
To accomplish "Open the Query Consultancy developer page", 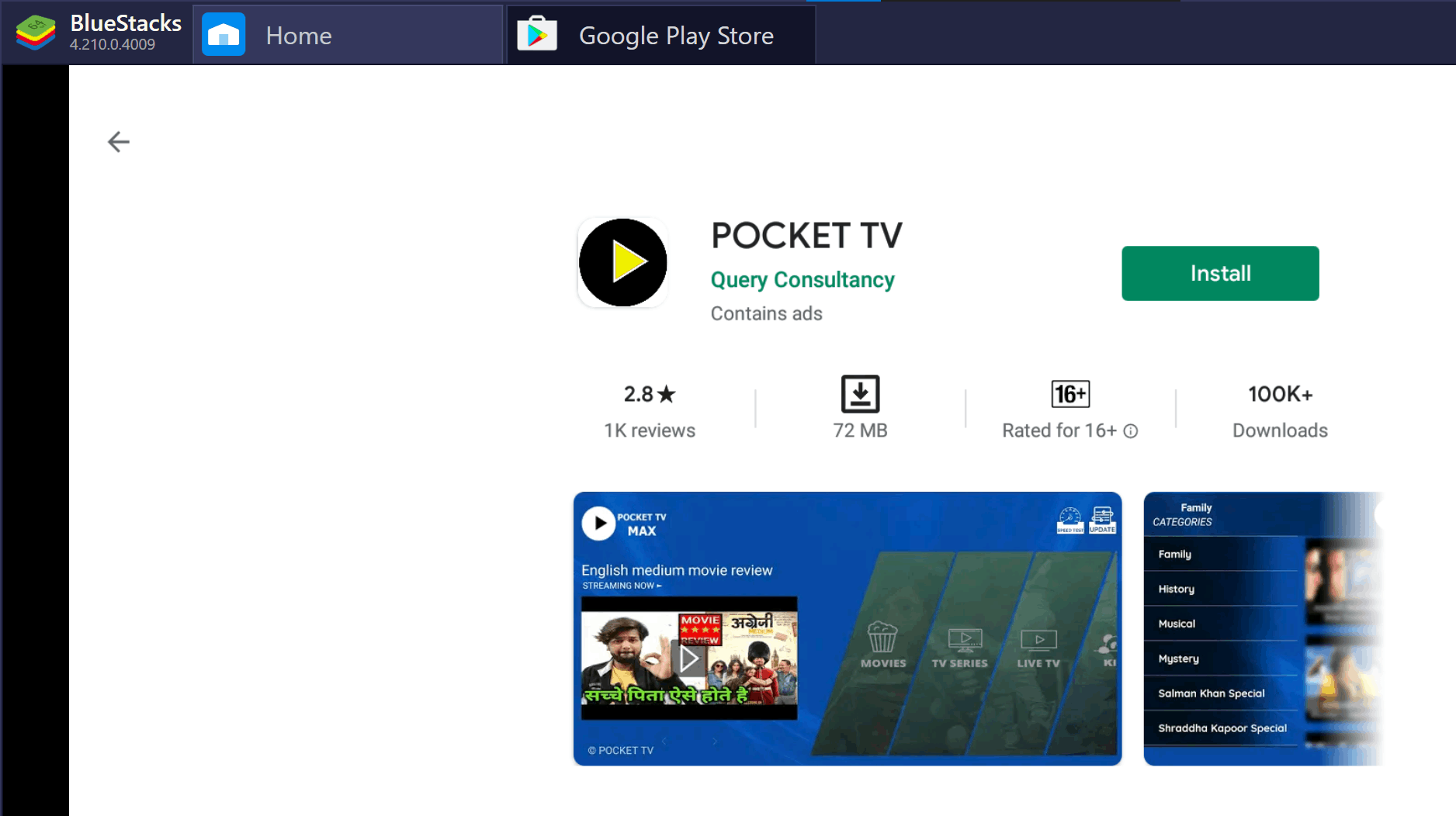I will (802, 280).
